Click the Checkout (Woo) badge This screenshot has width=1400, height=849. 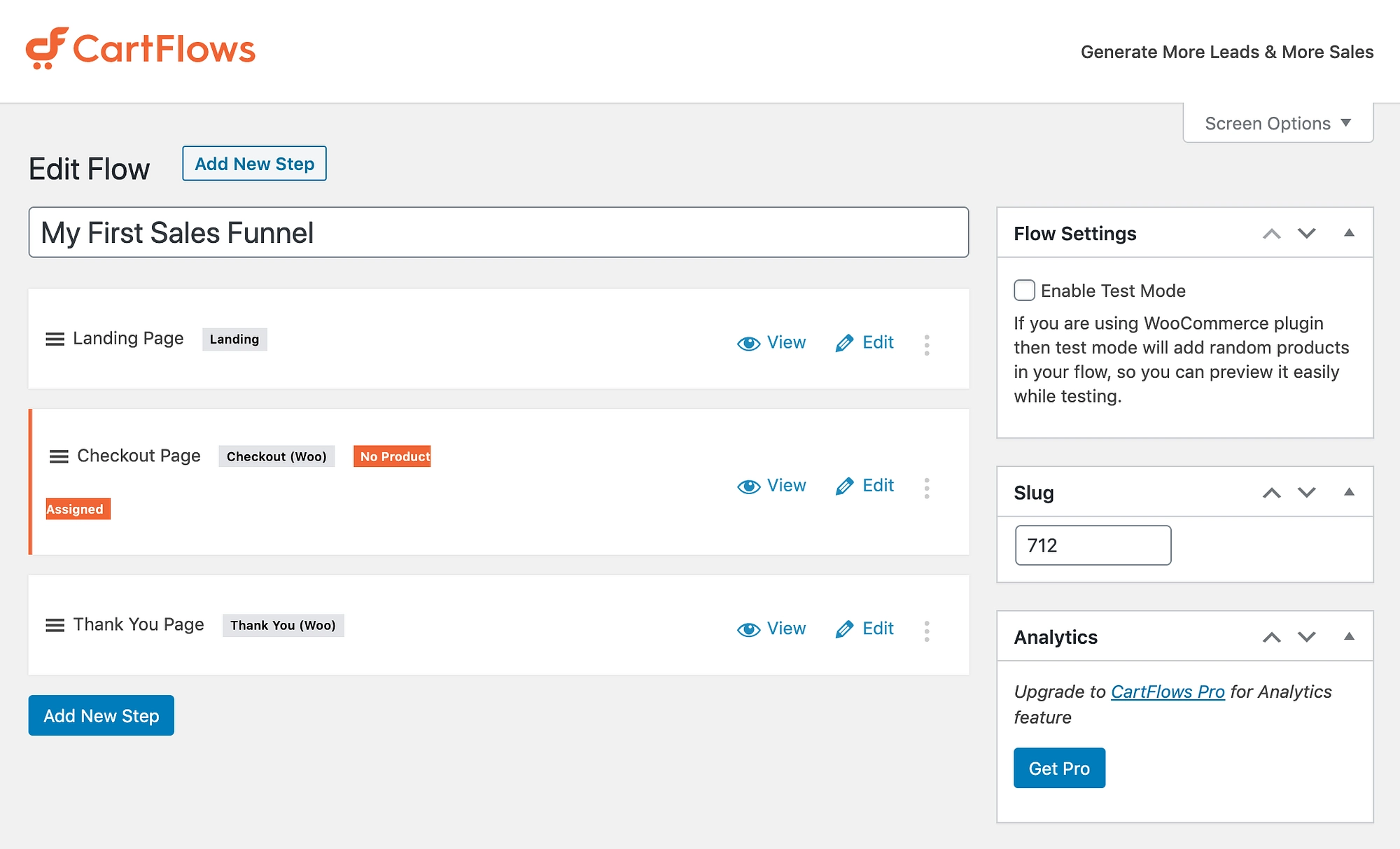[x=276, y=456]
